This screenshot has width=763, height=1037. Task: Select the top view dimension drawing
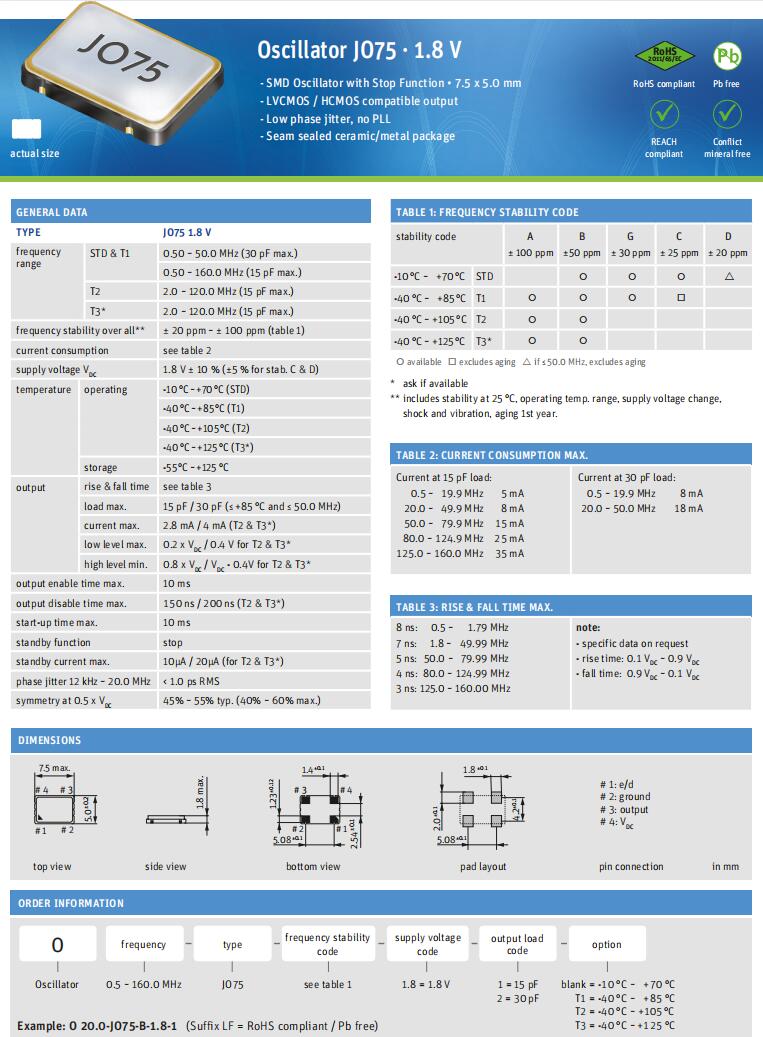tap(54, 810)
